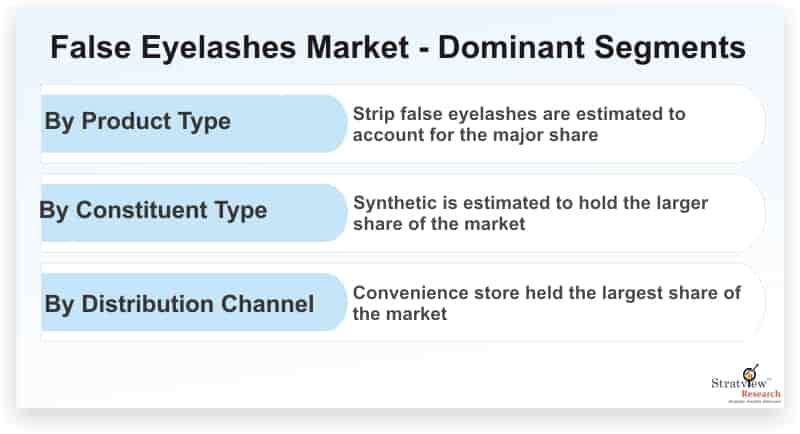
Task: Click the blue pill behind Distribution Channel
Action: (x=194, y=302)
